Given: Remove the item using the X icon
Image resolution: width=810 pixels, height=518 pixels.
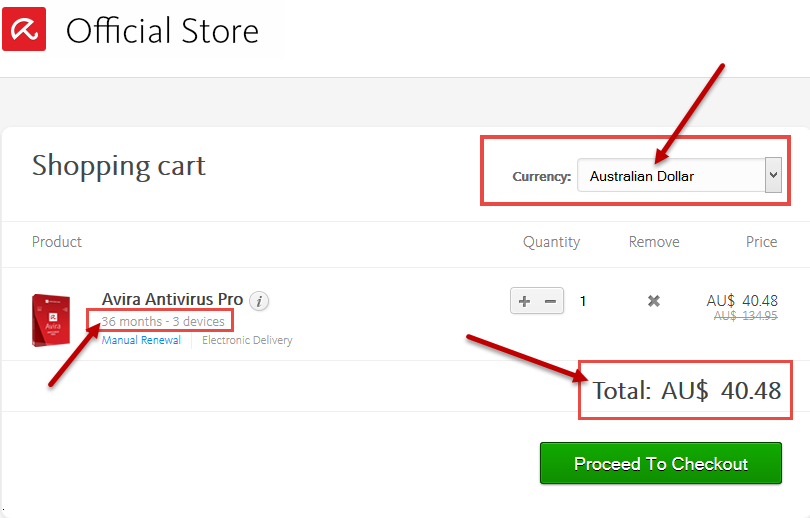Looking at the screenshot, I should [653, 301].
